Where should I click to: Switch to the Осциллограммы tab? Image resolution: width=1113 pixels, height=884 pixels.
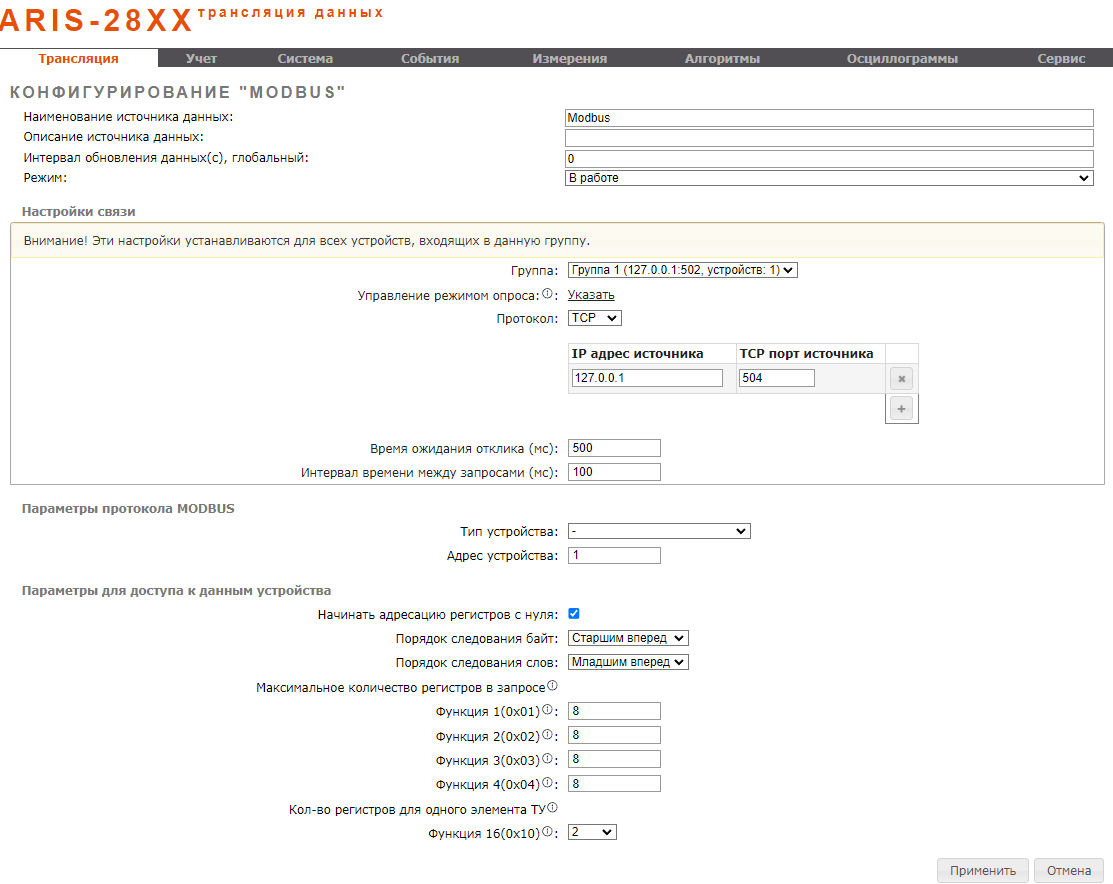click(x=901, y=59)
